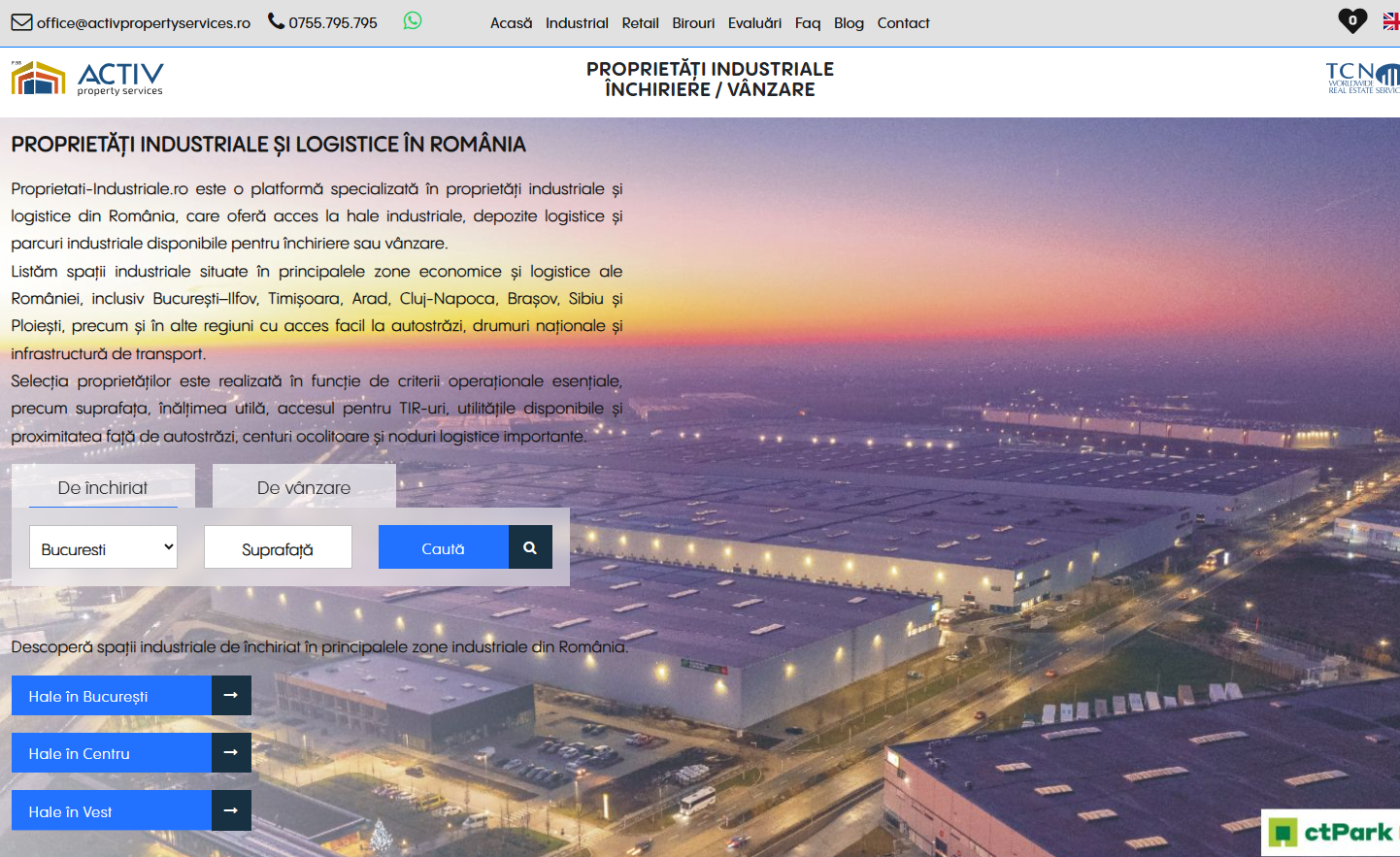Switch to the De vânzare tab

304,487
